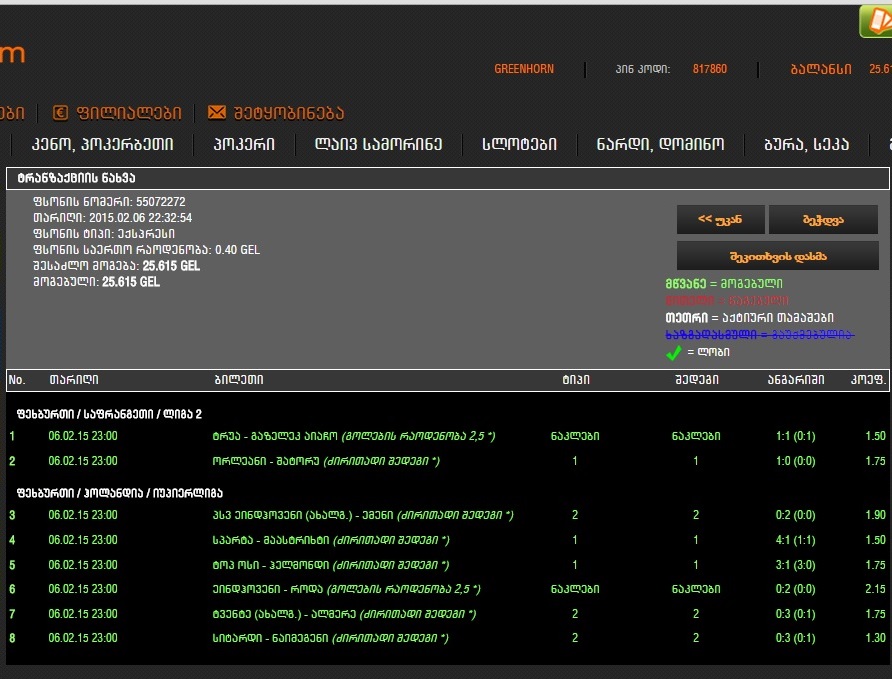Open the ნარდი, დომინო menu
Image resolution: width=892 pixels, height=679 pixels.
(x=660, y=144)
